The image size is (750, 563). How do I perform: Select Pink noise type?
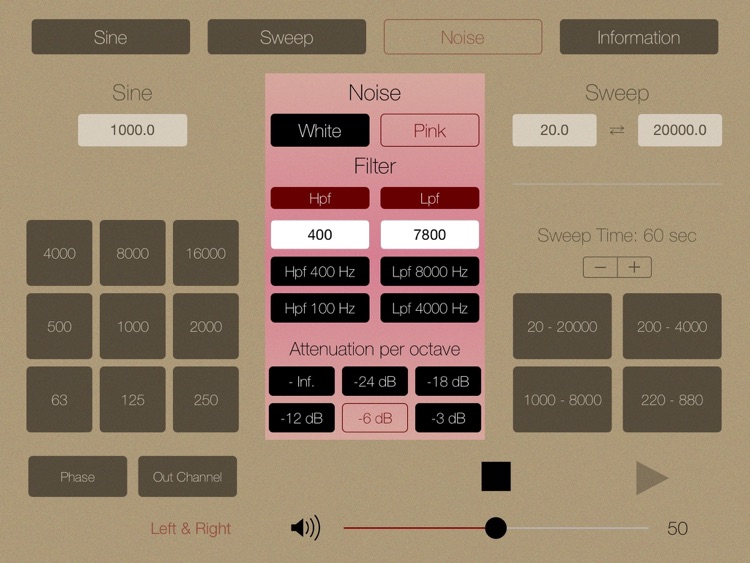click(x=430, y=130)
